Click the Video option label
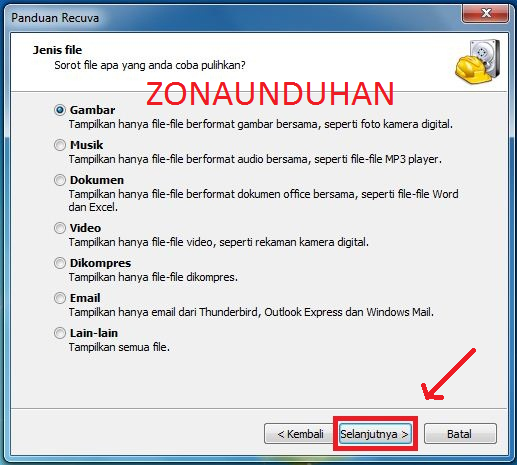517x465 pixels. [x=85, y=228]
